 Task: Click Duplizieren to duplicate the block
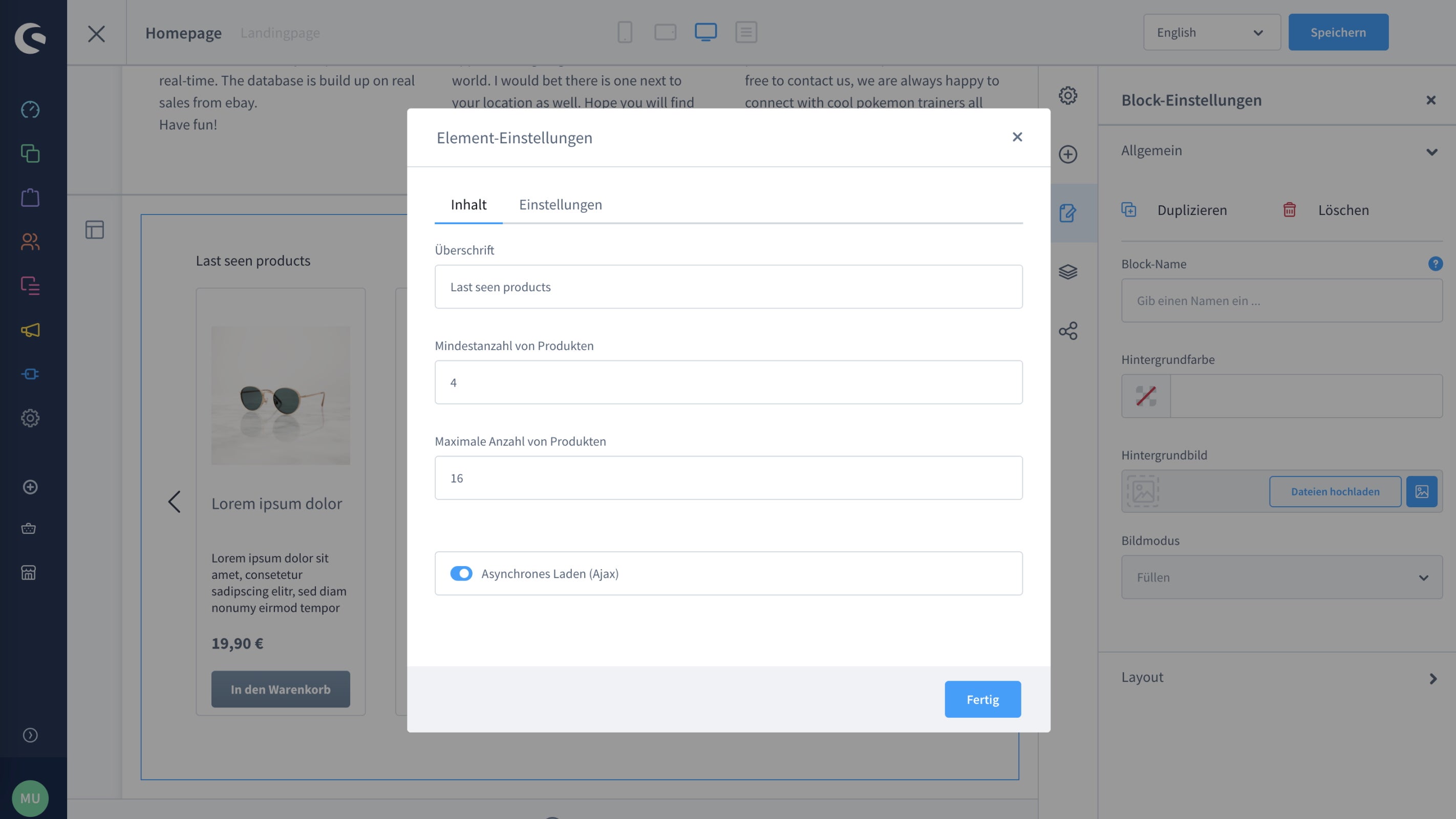click(x=1174, y=210)
